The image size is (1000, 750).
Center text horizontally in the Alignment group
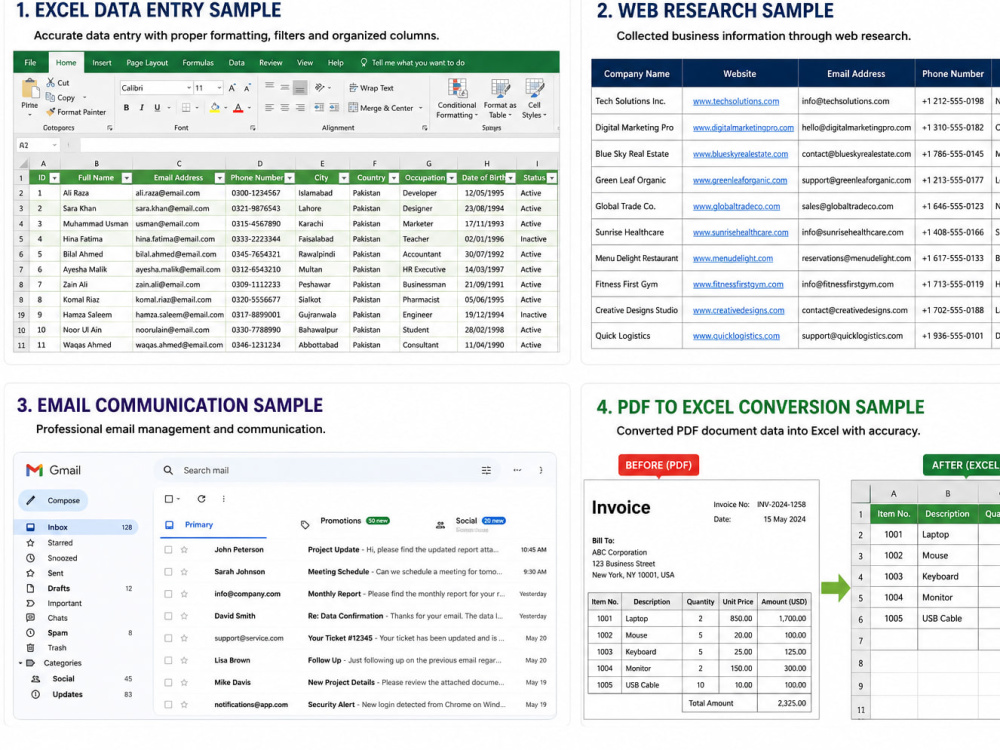[284, 108]
